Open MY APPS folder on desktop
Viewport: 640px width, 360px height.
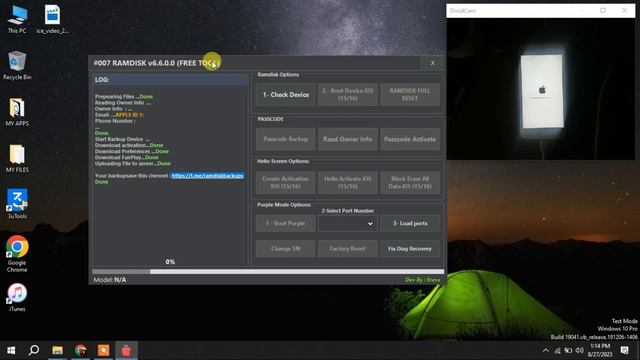pyautogui.click(x=17, y=112)
